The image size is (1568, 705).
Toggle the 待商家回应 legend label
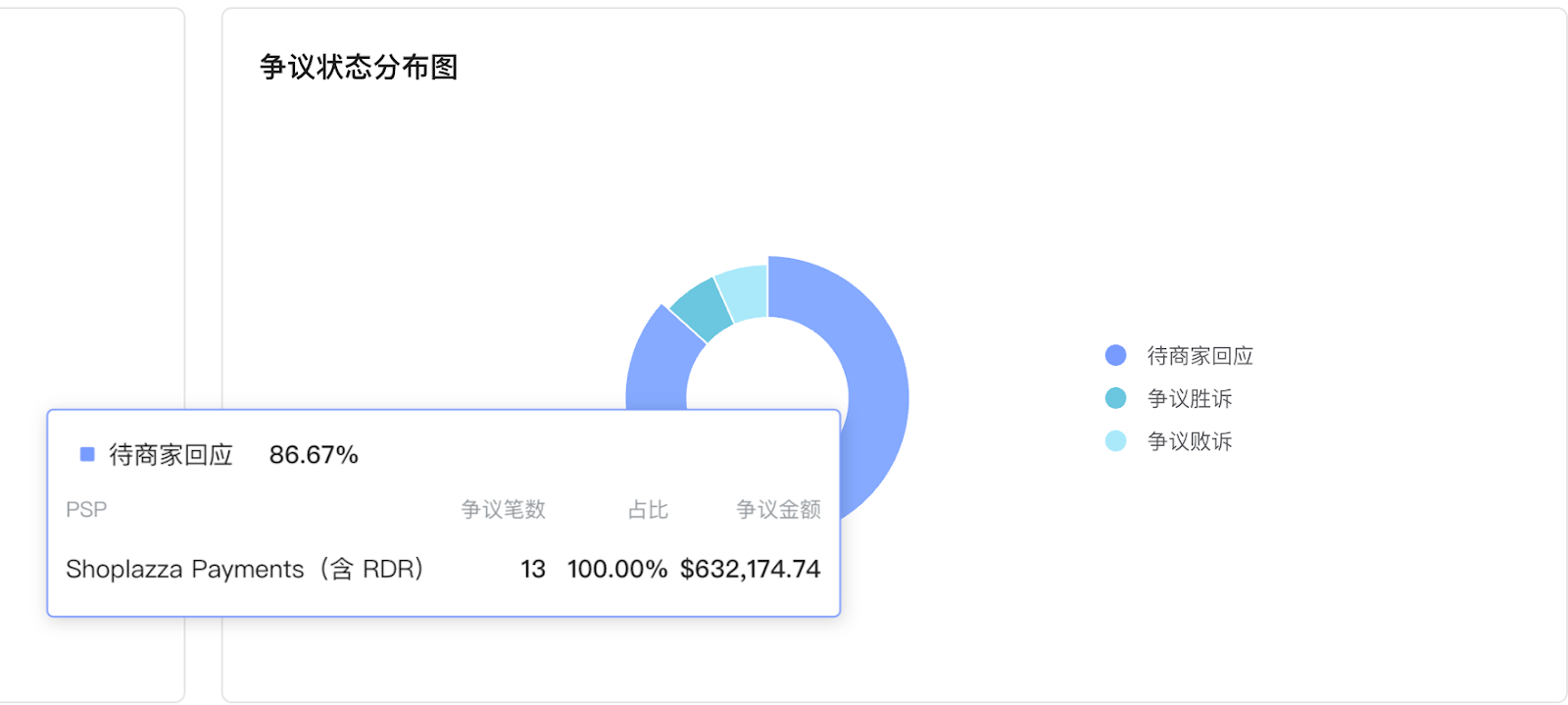(1200, 356)
